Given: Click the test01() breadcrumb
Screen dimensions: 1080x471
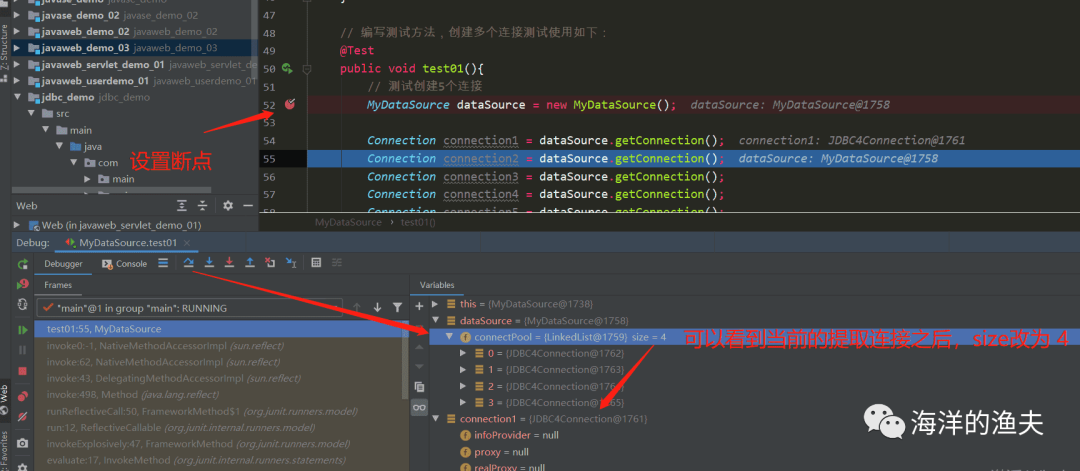Looking at the screenshot, I should click(x=418, y=222).
